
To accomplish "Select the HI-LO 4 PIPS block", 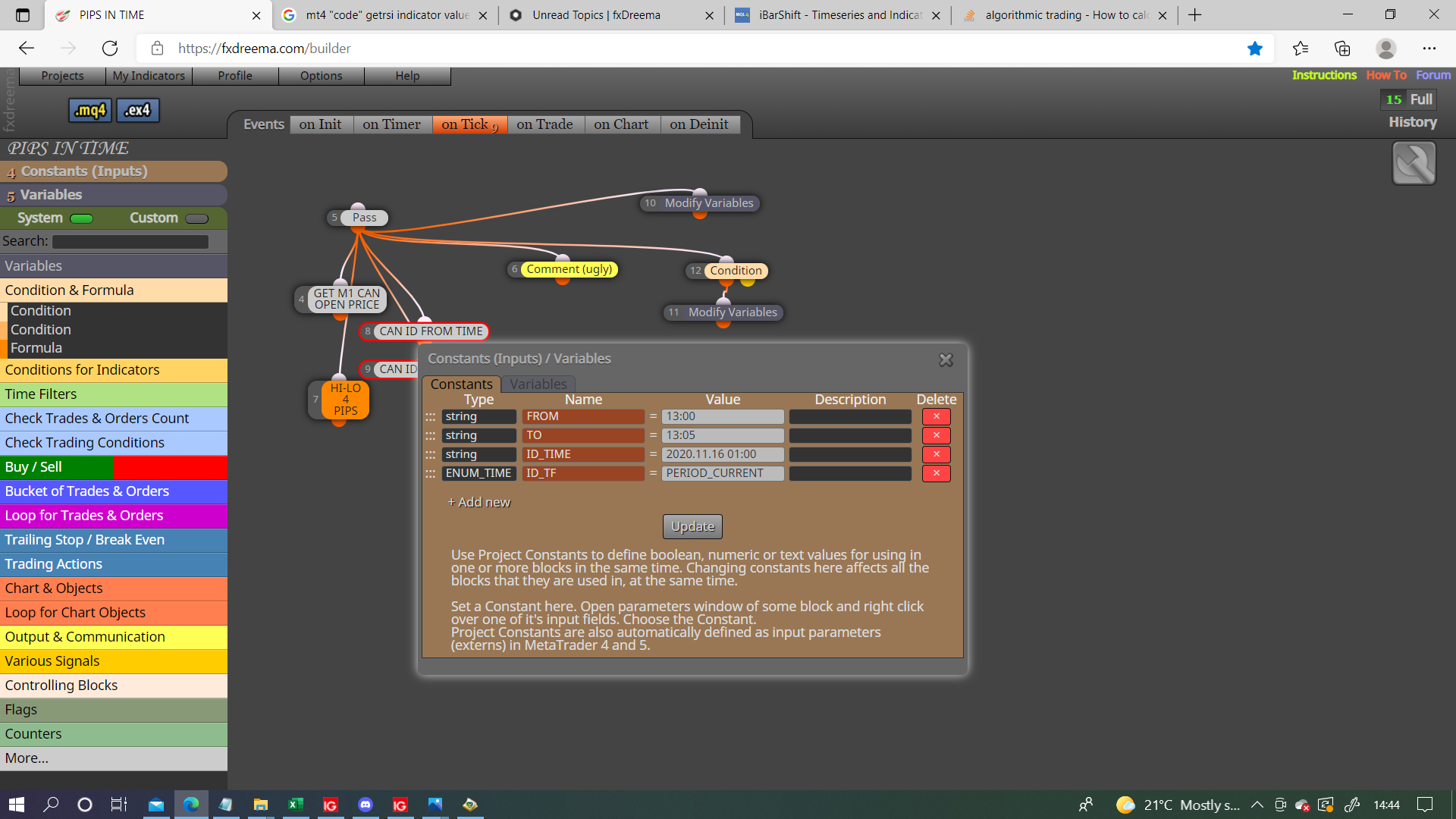I will 345,400.
